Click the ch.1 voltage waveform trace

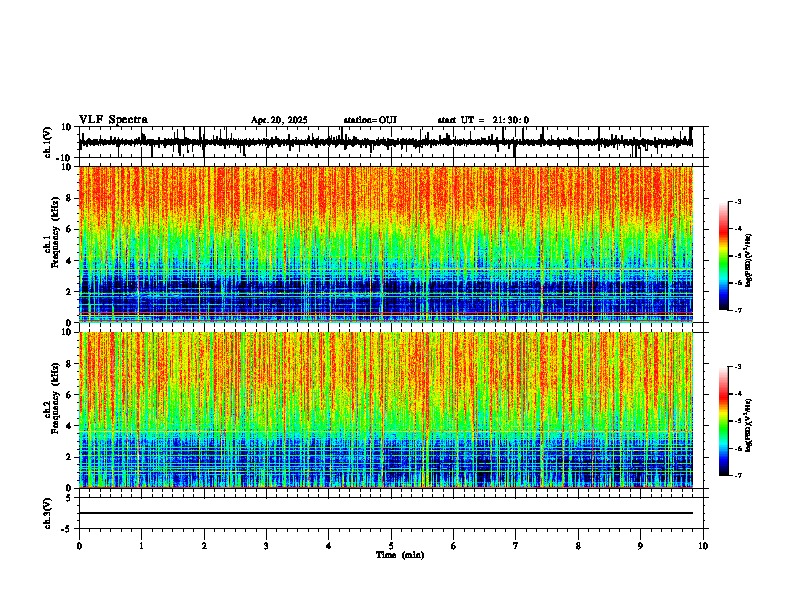click(x=386, y=142)
